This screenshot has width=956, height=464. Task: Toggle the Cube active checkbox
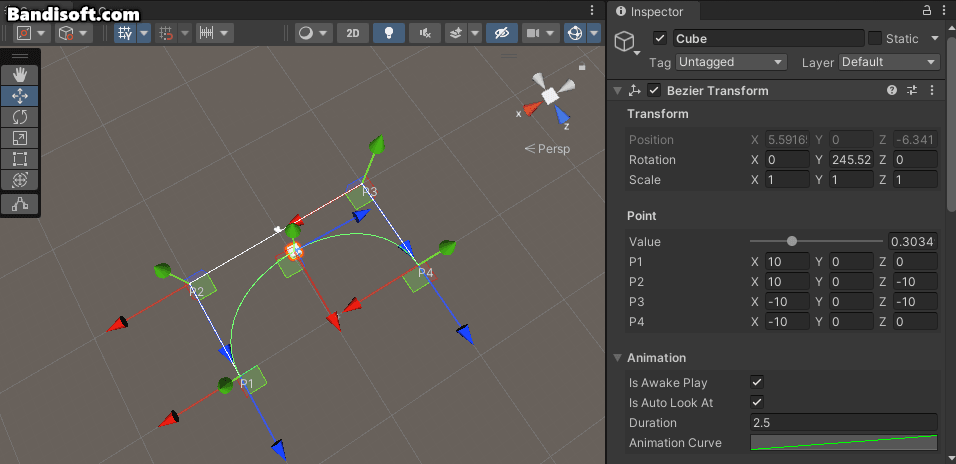pyautogui.click(x=660, y=38)
